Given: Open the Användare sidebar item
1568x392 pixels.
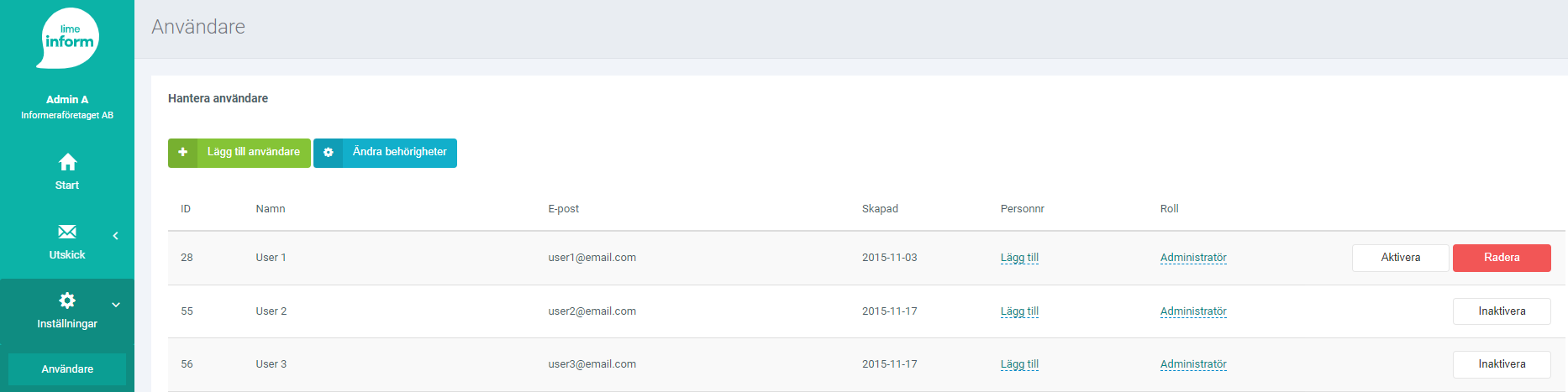Looking at the screenshot, I should point(67,369).
